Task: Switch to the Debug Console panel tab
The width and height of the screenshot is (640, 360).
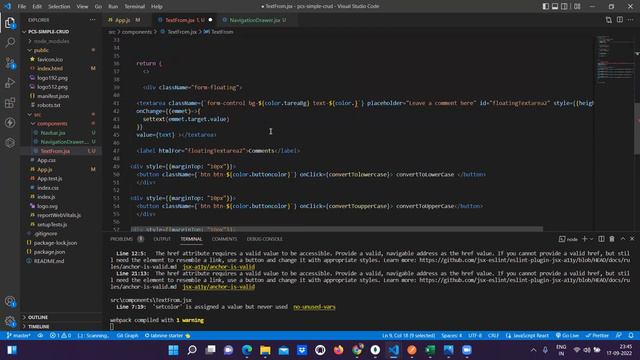Action: (264, 239)
